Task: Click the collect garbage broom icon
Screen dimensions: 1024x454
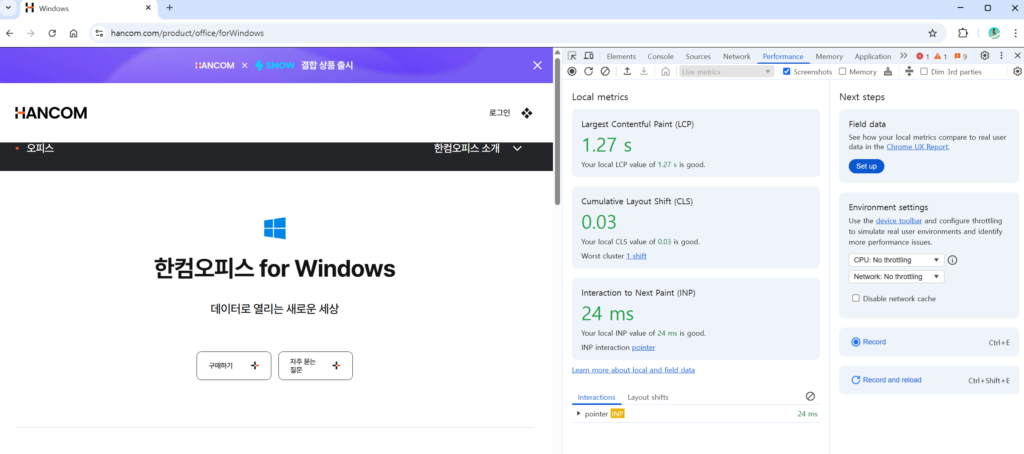Action: click(x=888, y=72)
